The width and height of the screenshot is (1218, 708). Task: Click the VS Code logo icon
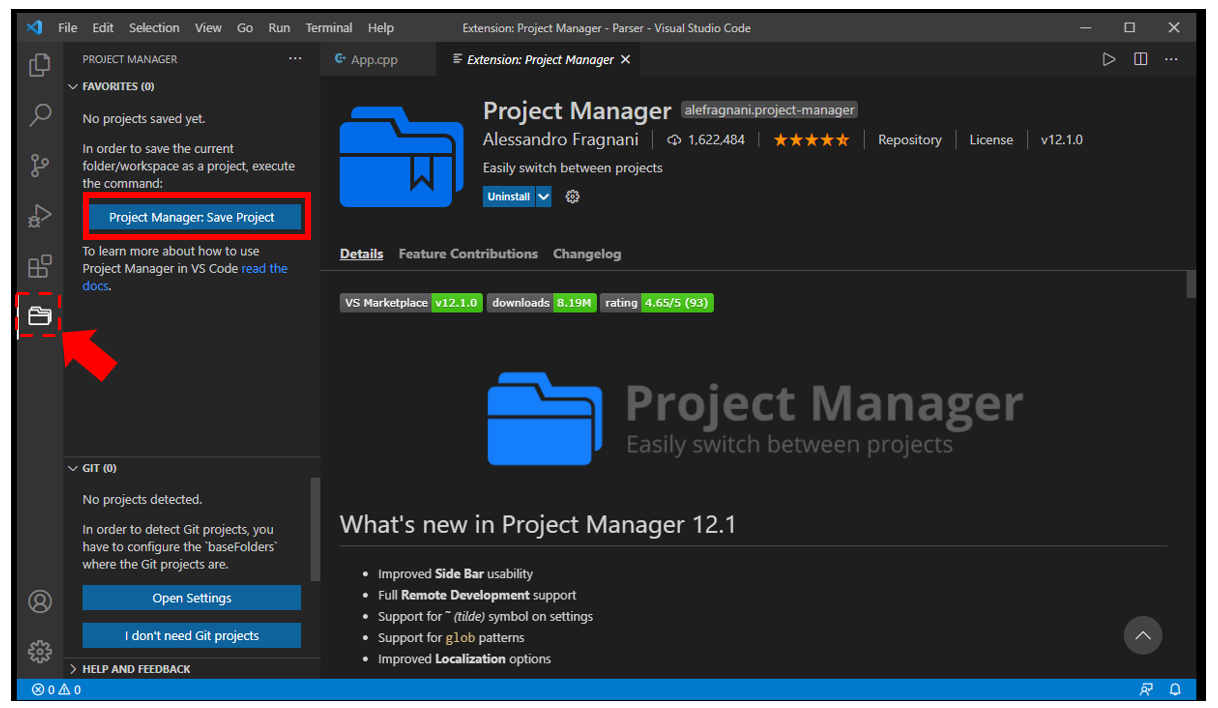(x=34, y=28)
